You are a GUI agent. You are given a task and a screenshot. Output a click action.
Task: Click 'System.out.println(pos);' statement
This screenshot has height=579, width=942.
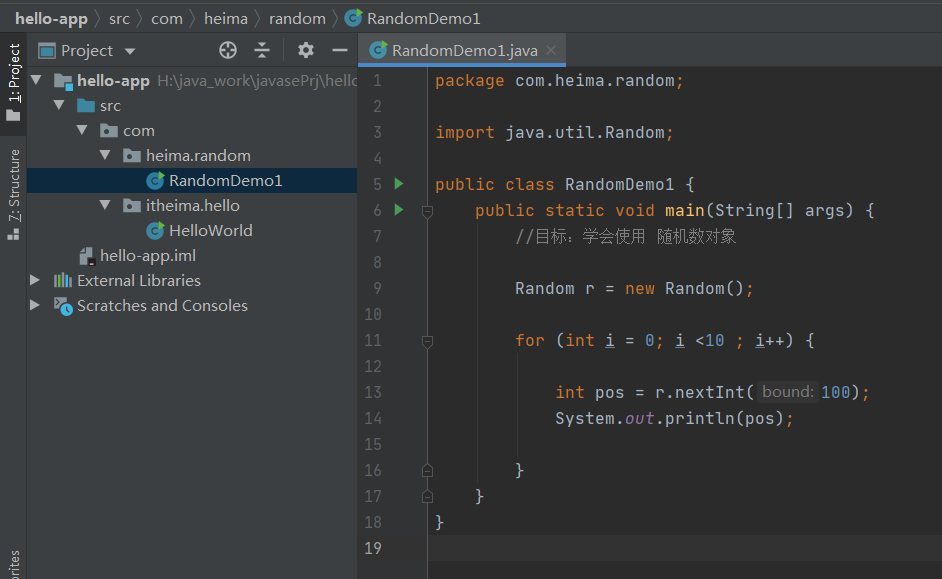674,418
